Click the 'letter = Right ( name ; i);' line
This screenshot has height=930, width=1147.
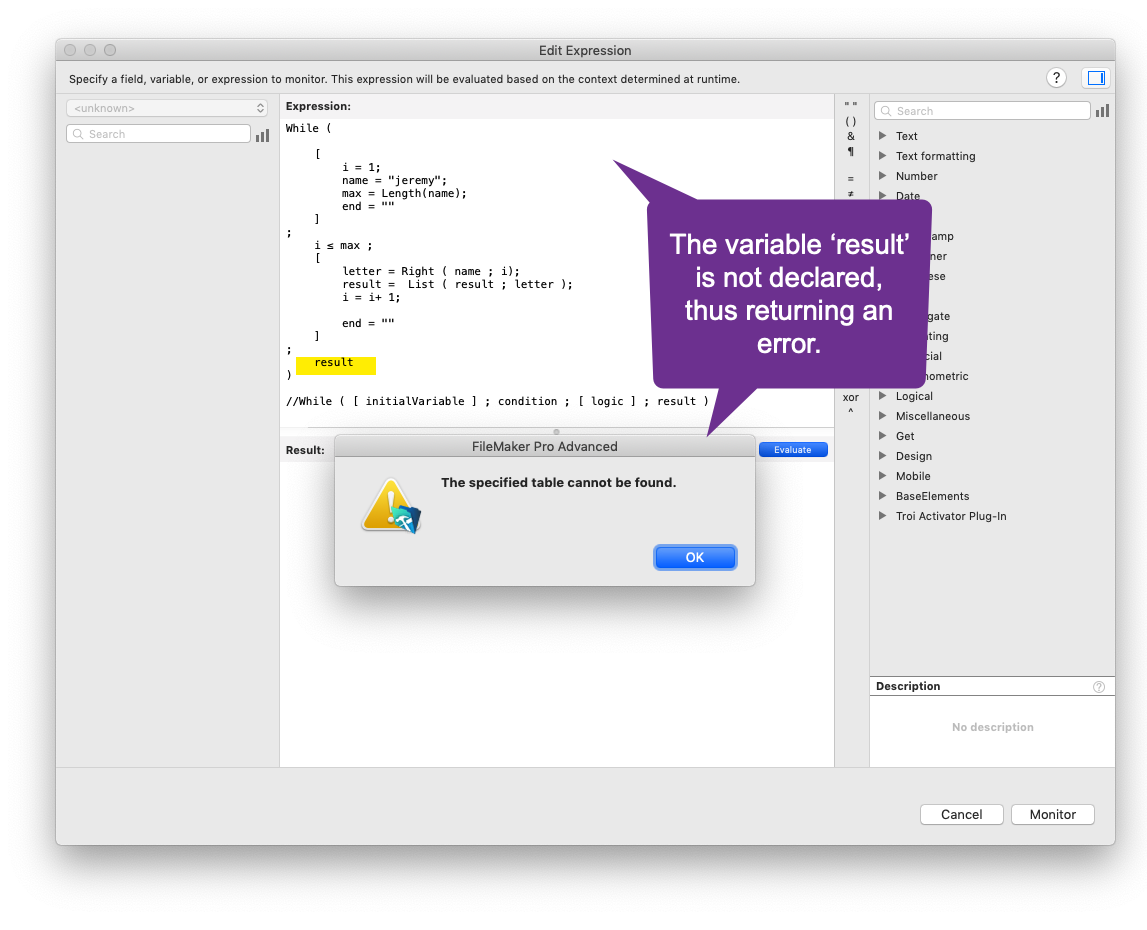point(431,271)
